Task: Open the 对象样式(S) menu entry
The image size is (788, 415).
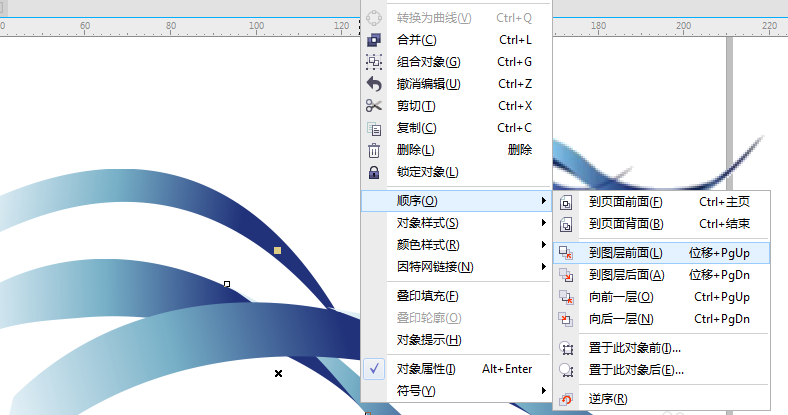Action: coord(456,223)
